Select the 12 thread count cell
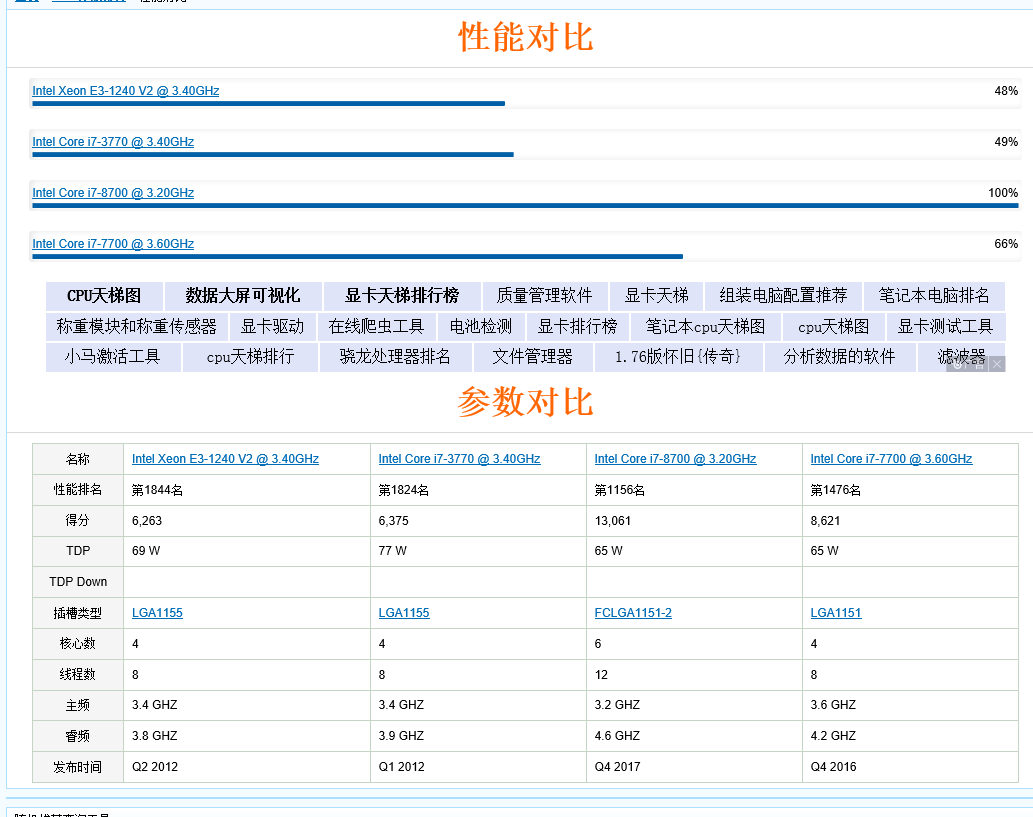Viewport: 1033px width, 817px height. tap(694, 675)
